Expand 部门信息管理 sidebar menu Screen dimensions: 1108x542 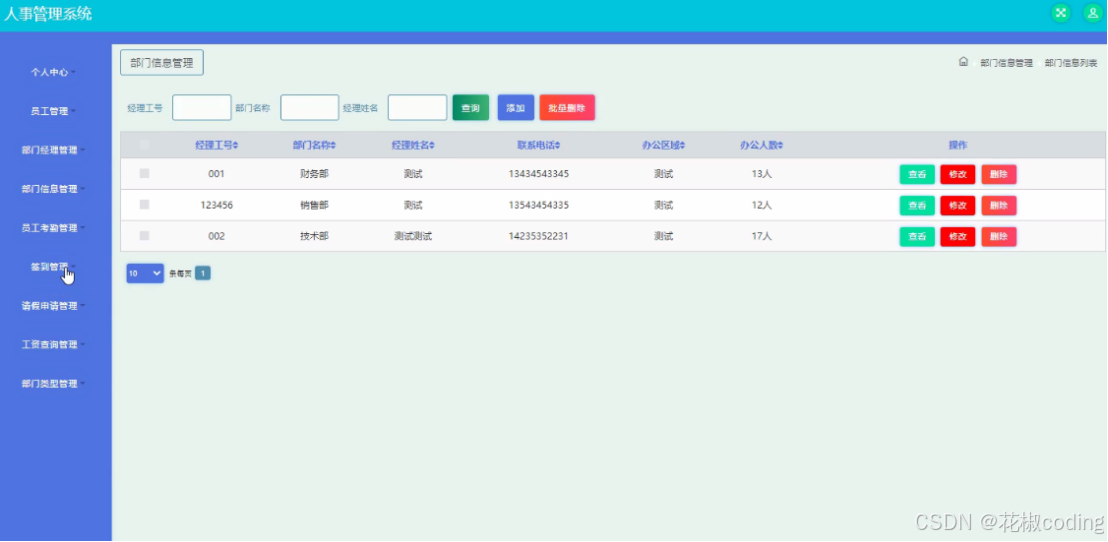tap(53, 189)
